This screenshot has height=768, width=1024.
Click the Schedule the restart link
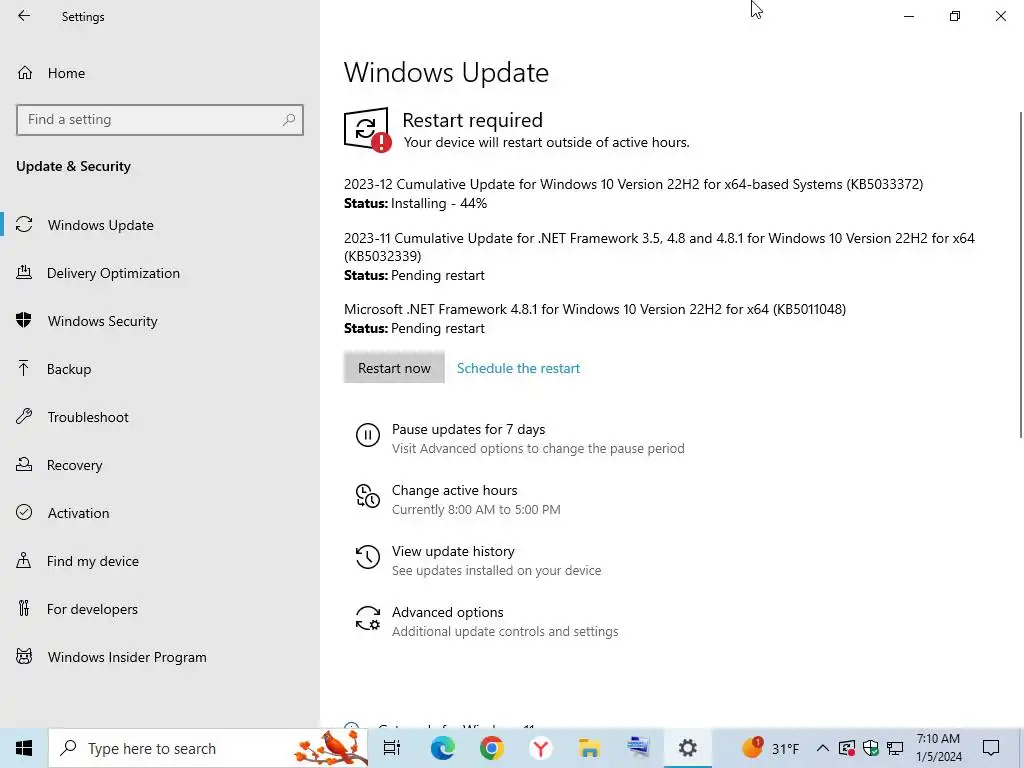click(x=519, y=368)
